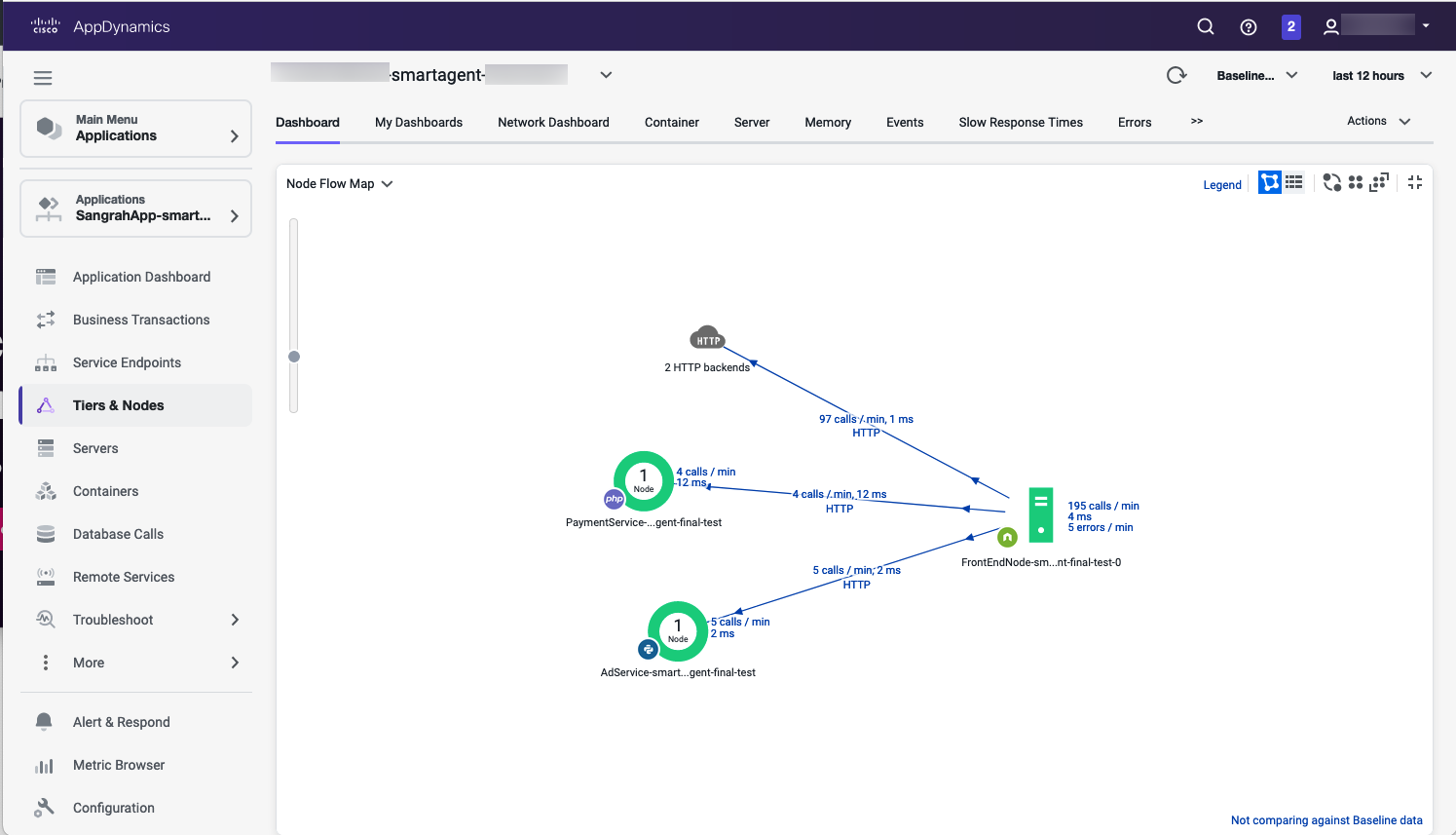Open Troubleshoot magnifier icon in sidebar

click(46, 620)
